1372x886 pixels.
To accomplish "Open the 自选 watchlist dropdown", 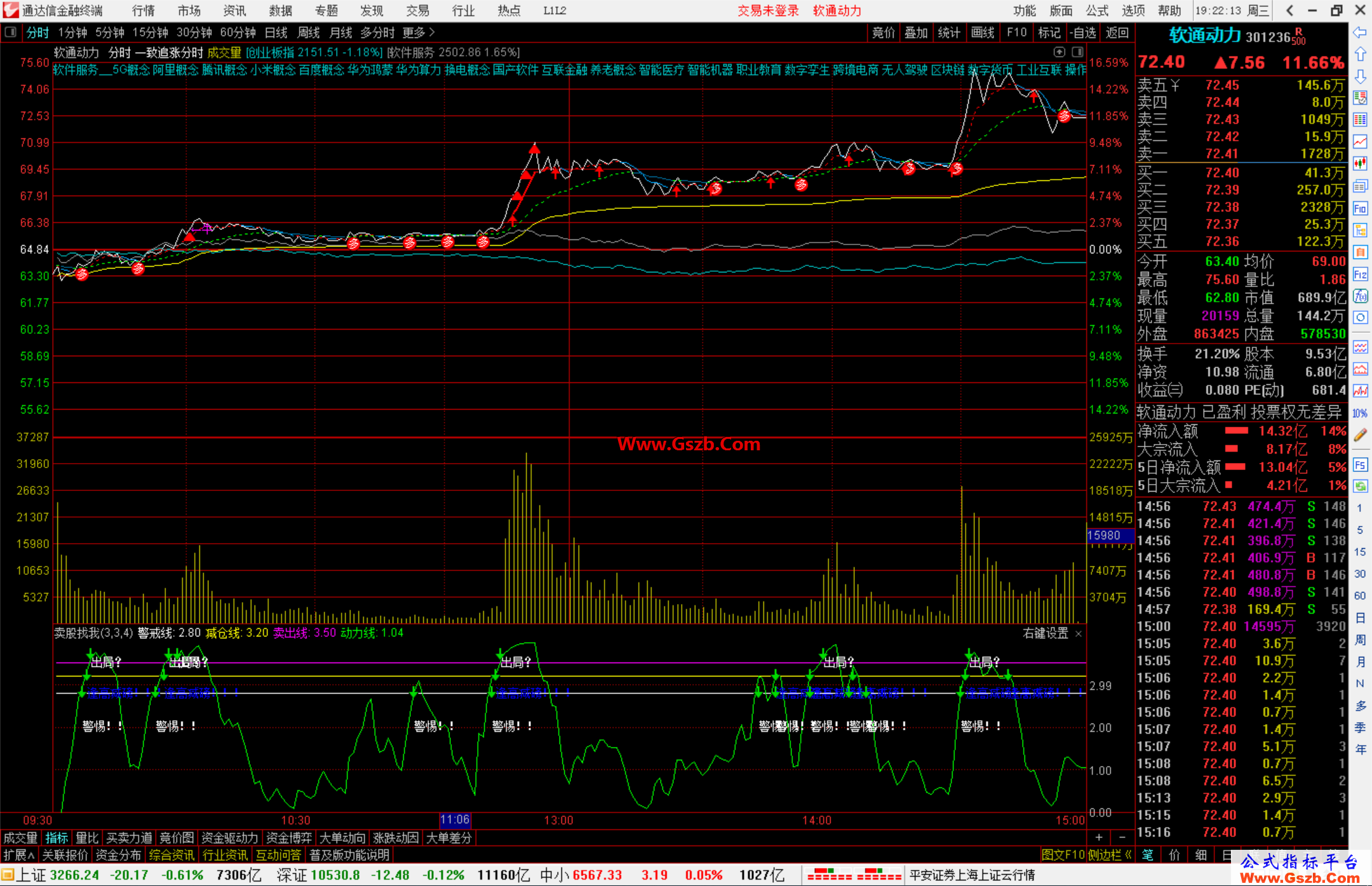I will [1083, 32].
